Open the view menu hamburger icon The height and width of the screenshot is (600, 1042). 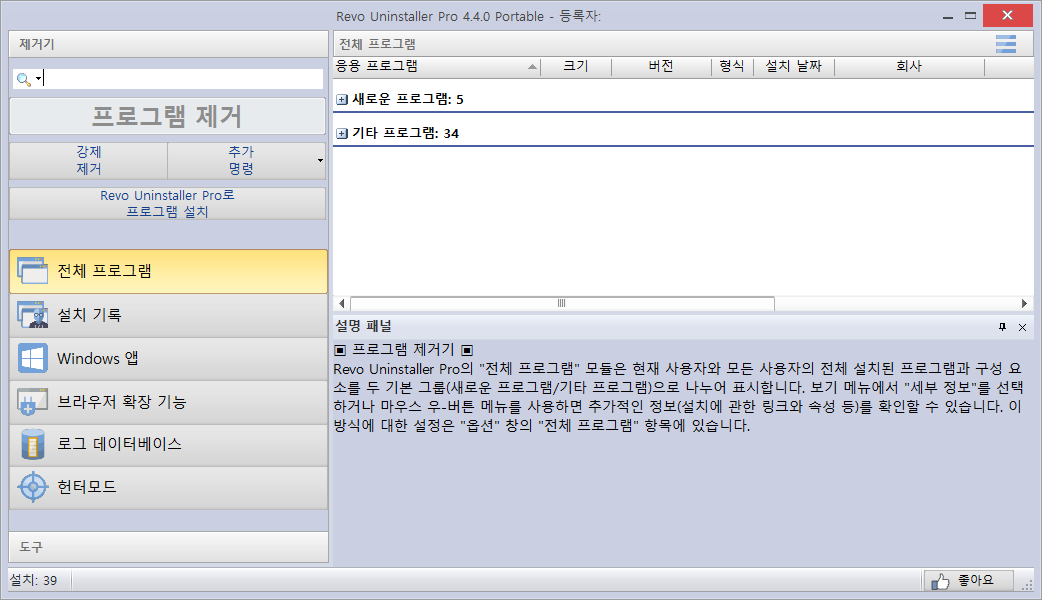[x=1005, y=44]
